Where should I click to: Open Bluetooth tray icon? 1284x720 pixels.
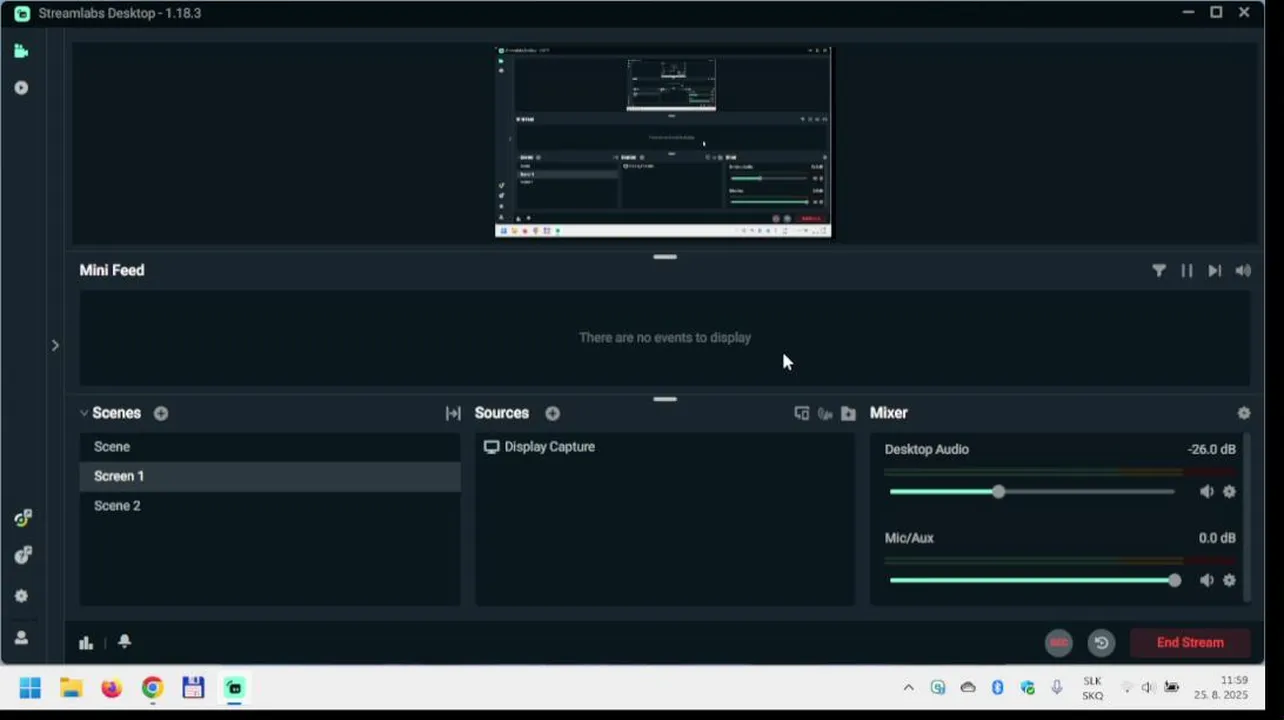pos(997,688)
